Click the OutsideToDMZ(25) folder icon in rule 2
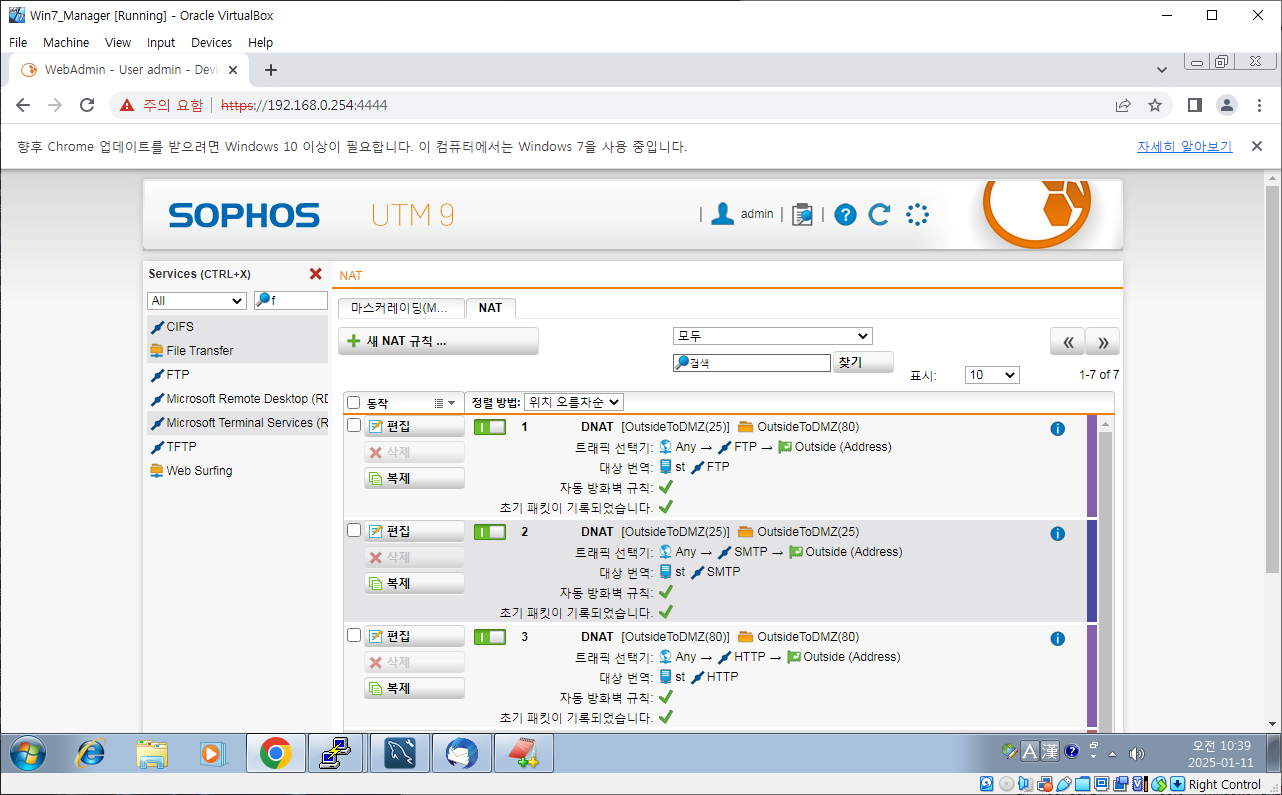 click(x=745, y=532)
